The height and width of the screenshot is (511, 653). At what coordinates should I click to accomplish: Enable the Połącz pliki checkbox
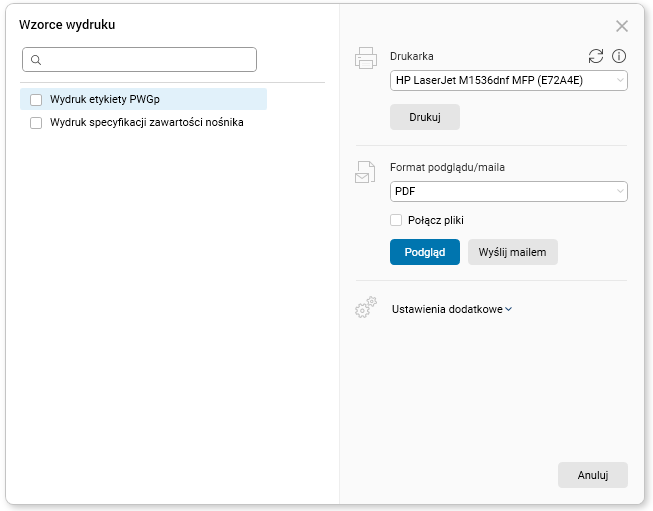click(396, 220)
